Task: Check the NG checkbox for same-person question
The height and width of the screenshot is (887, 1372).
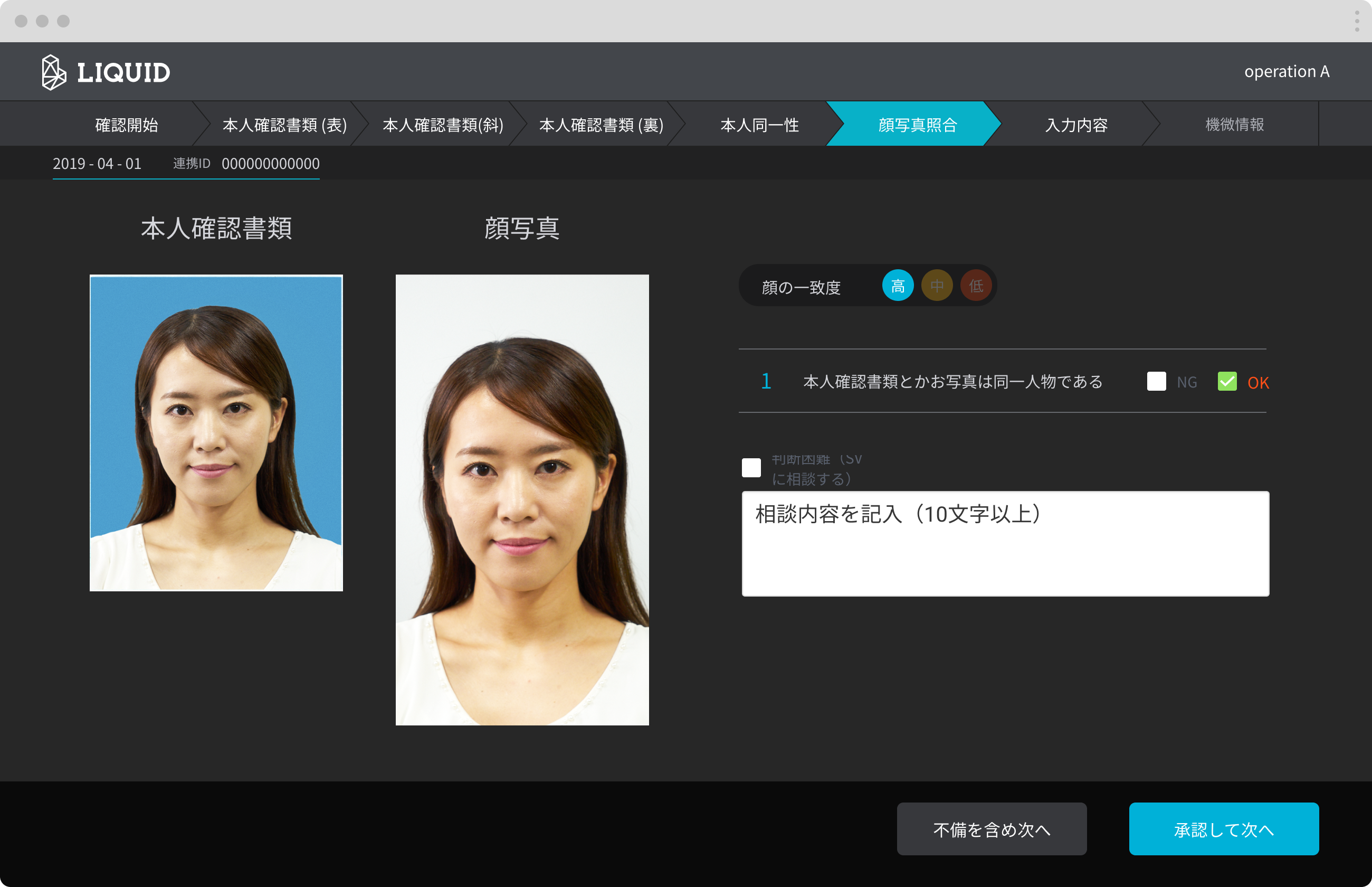Action: [x=1156, y=381]
